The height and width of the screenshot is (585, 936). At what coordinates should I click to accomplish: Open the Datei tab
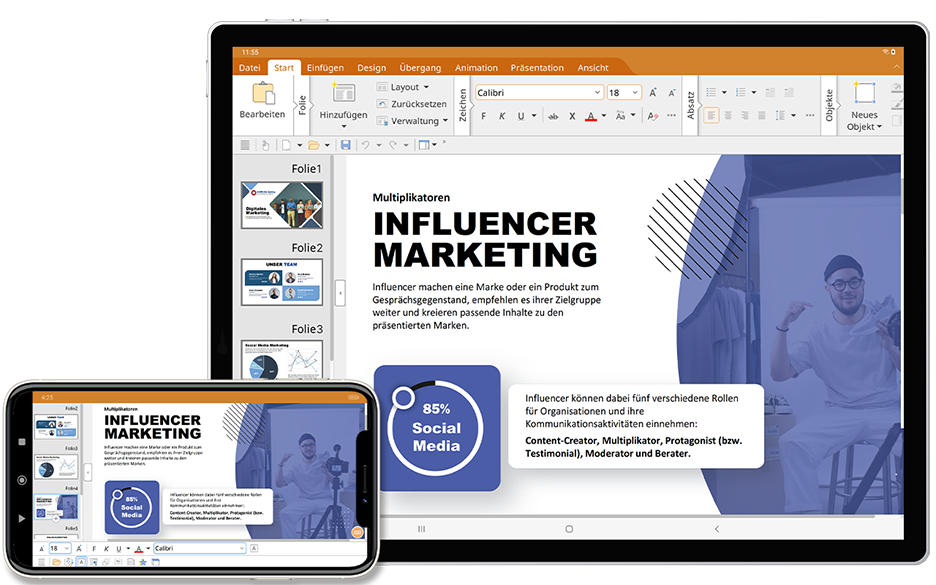click(250, 67)
